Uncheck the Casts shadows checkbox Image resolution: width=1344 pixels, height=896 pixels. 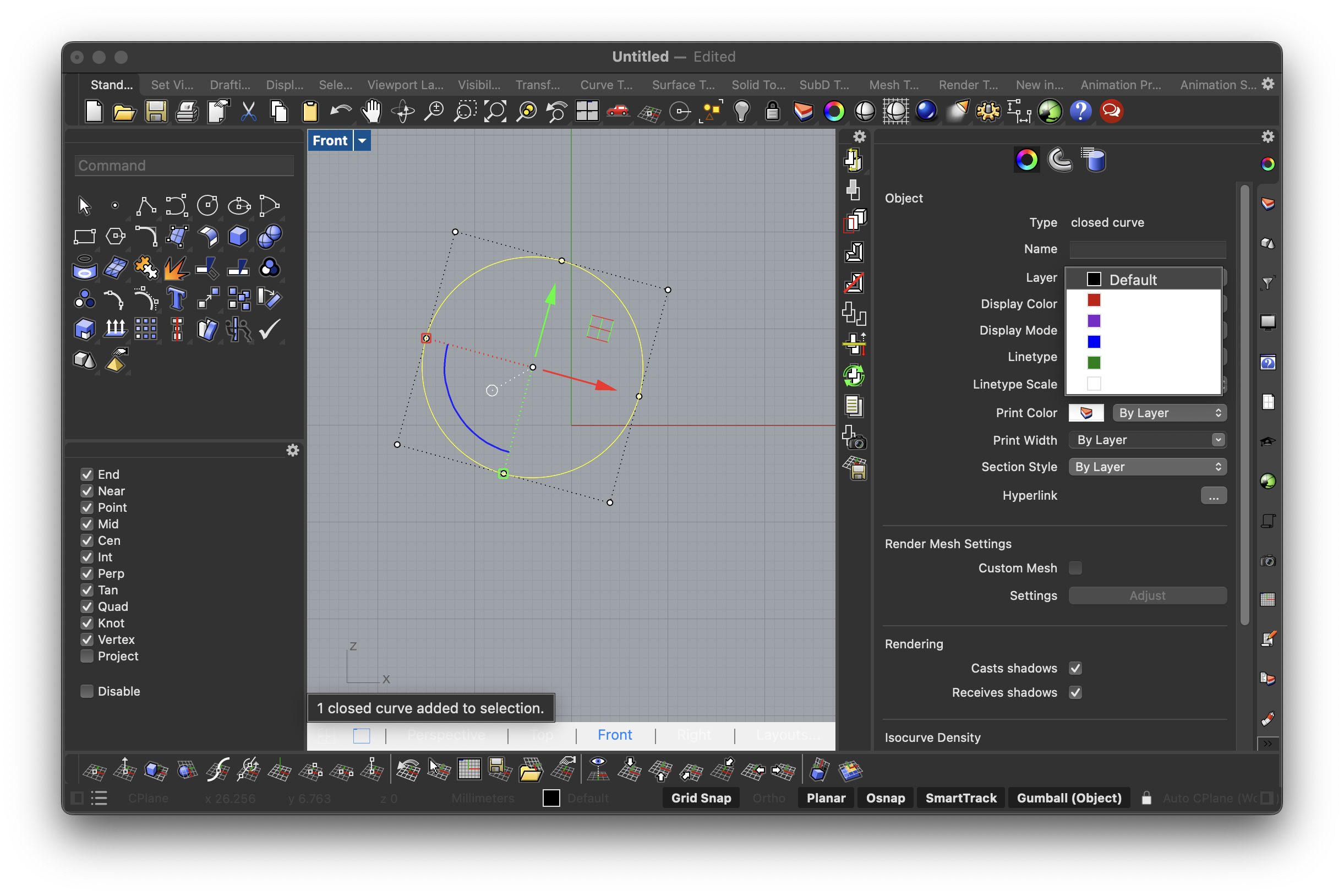pos(1075,668)
